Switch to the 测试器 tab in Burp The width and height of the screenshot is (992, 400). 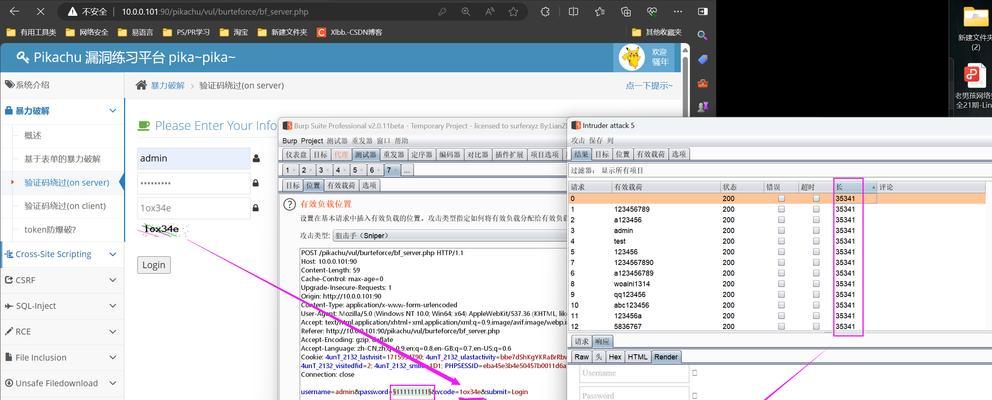366,154
